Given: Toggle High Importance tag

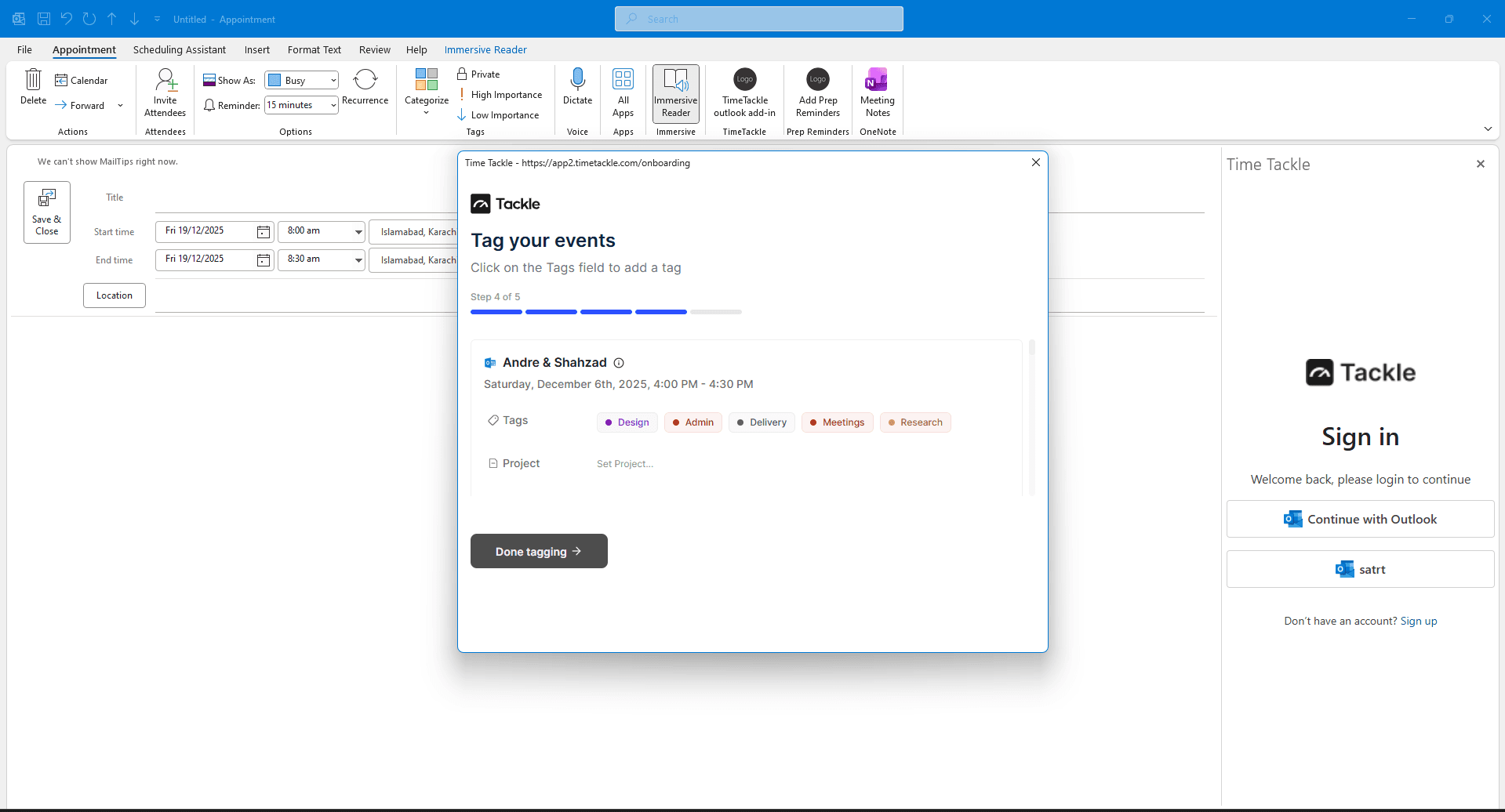Looking at the screenshot, I should pyautogui.click(x=500, y=95).
